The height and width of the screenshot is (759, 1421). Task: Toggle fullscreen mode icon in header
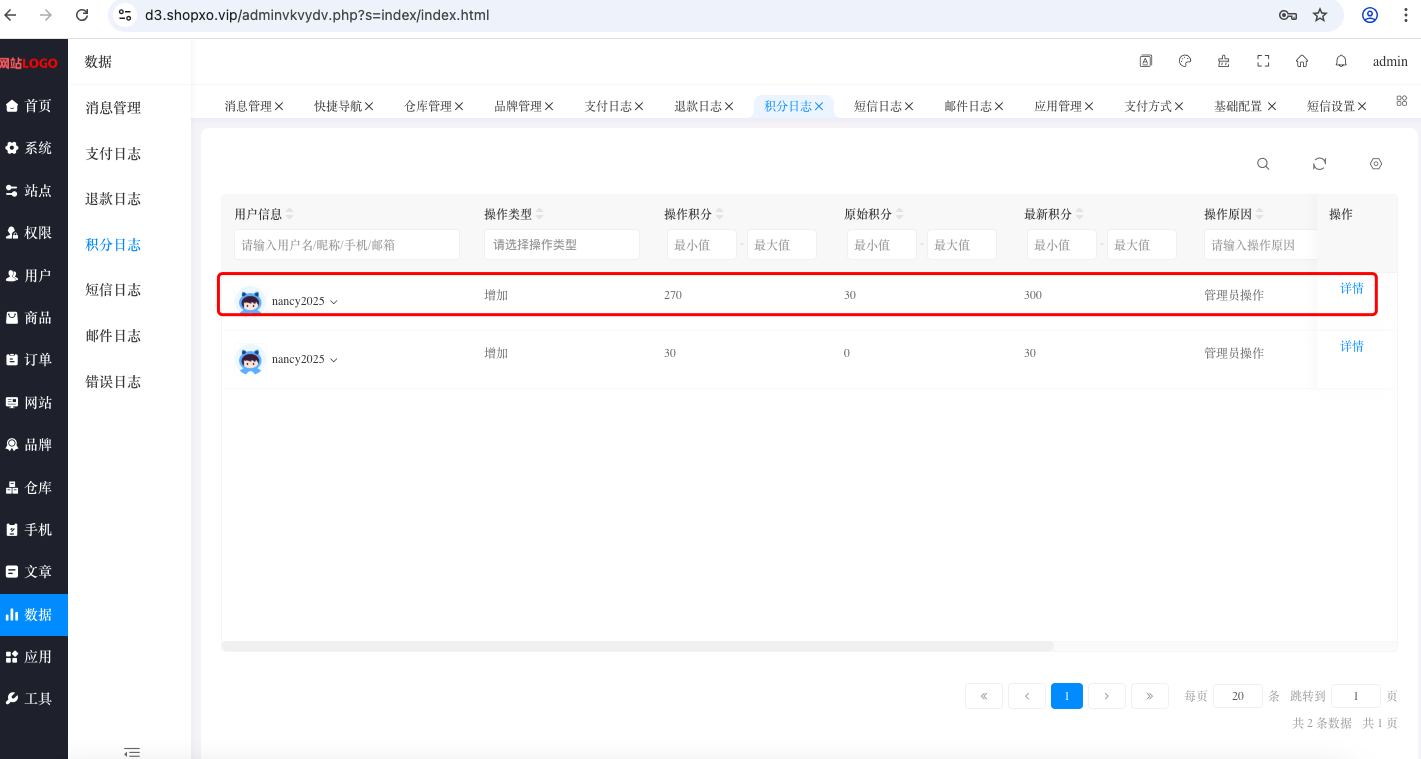(1263, 61)
